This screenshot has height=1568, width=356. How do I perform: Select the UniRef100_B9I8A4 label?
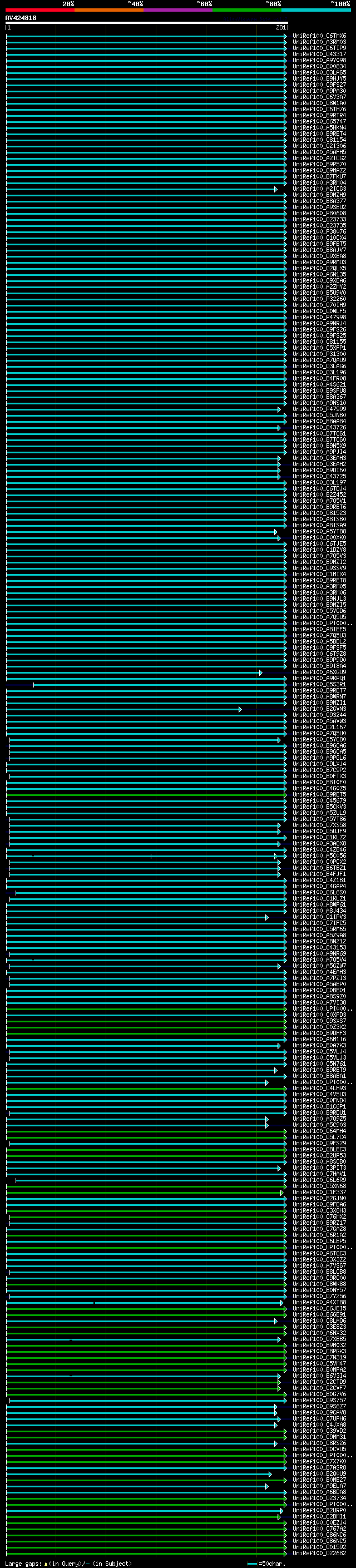pos(319,666)
